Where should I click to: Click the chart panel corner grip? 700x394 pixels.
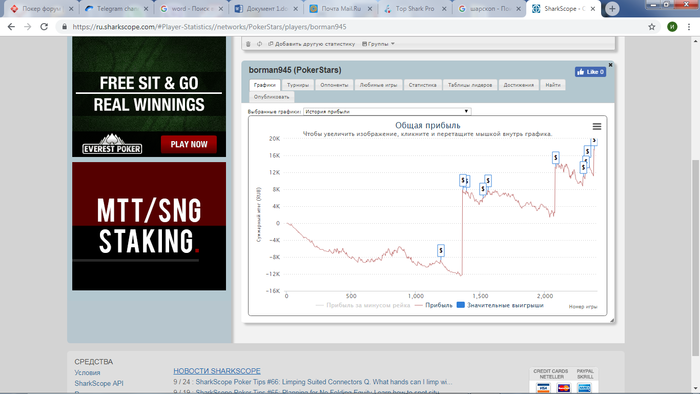[x=612, y=320]
